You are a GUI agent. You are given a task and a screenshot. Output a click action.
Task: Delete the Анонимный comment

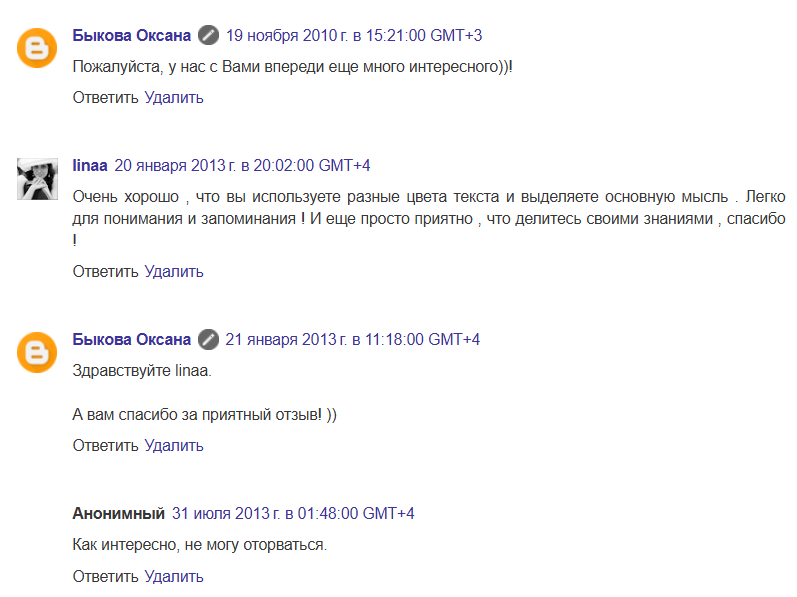(174, 577)
